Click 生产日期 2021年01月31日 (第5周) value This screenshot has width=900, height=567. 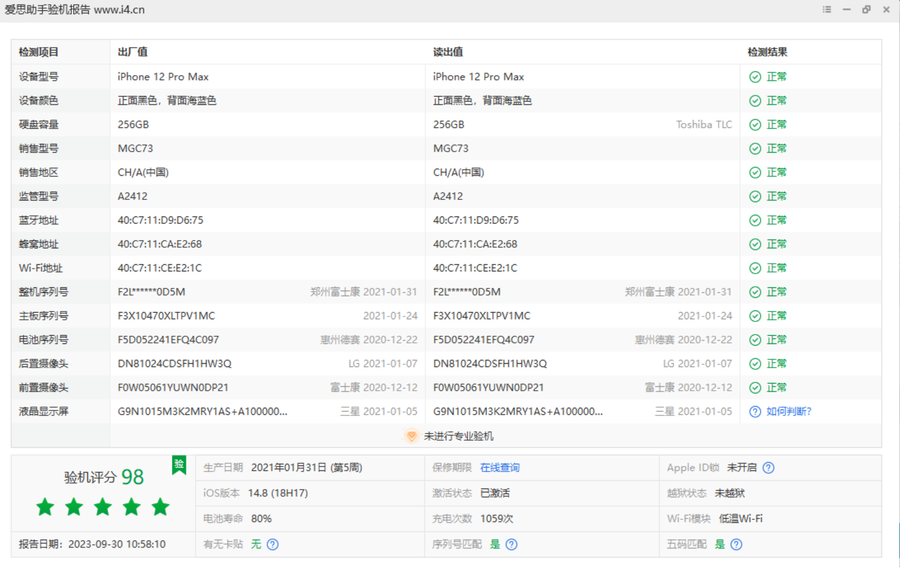pyautogui.click(x=307, y=468)
